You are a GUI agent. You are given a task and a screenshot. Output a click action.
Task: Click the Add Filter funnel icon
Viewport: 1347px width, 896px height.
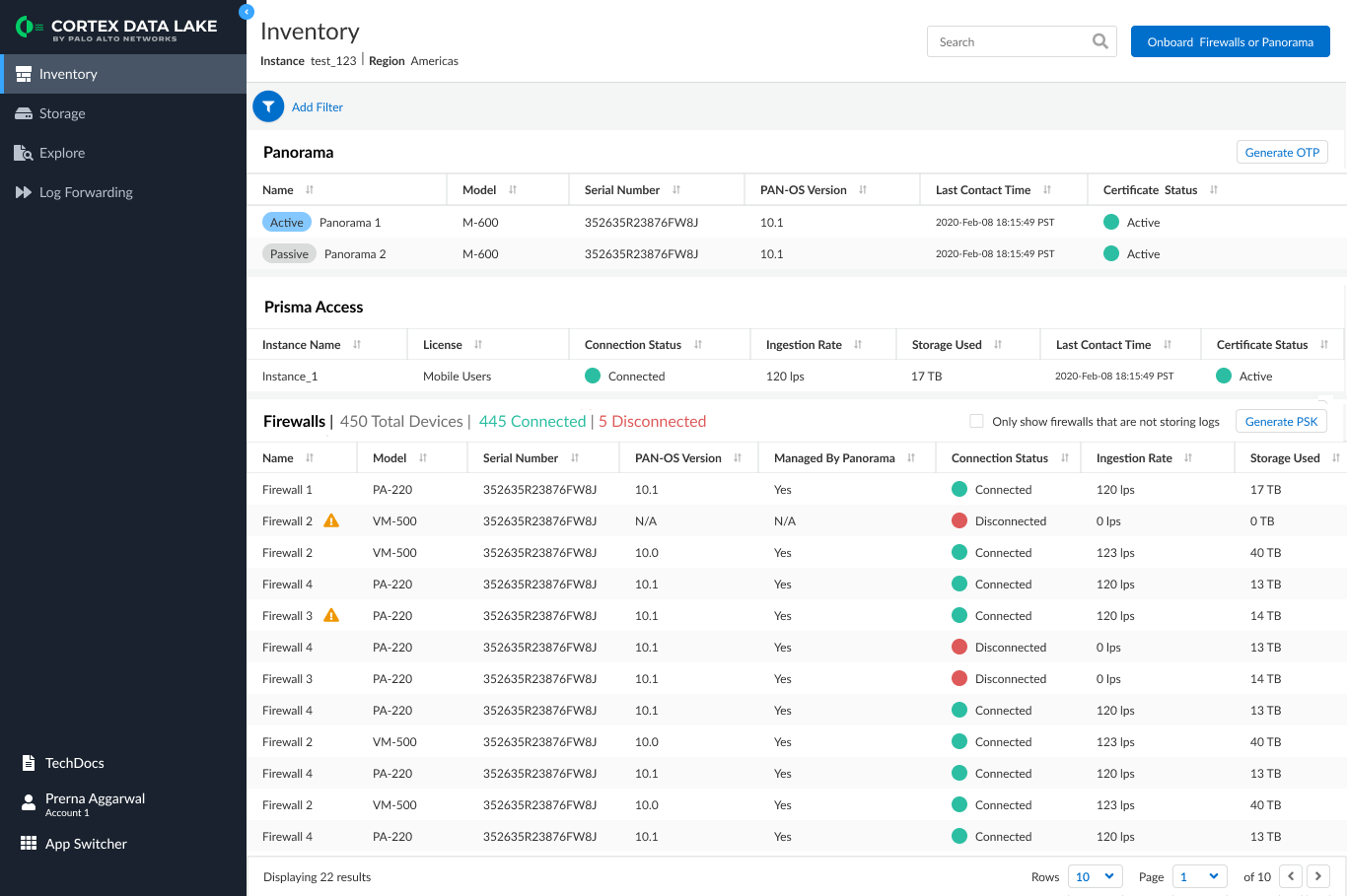click(268, 106)
